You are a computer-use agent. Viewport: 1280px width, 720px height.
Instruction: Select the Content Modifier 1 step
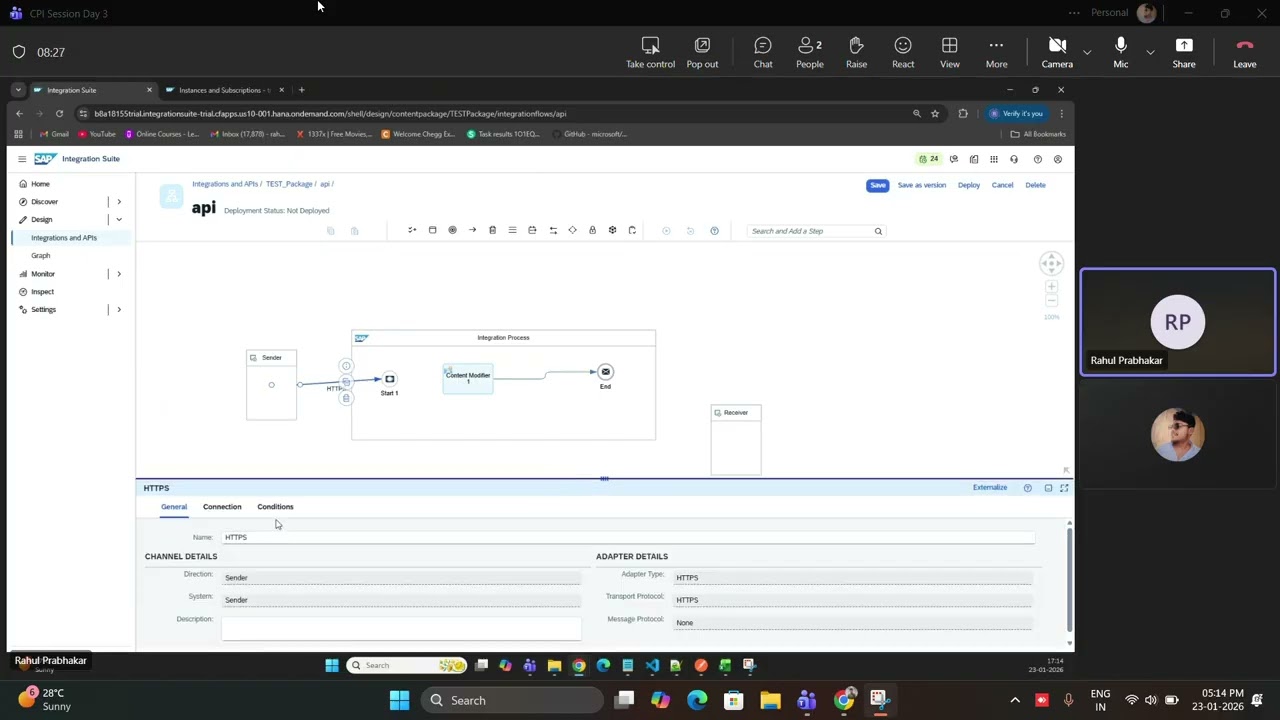coord(468,379)
